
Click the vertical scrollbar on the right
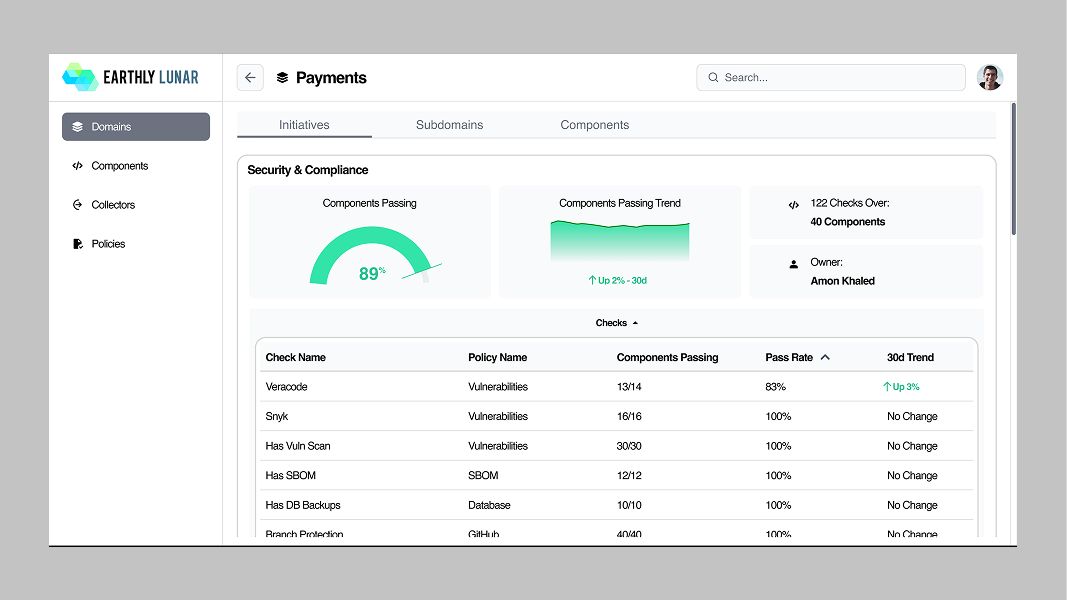click(1013, 169)
